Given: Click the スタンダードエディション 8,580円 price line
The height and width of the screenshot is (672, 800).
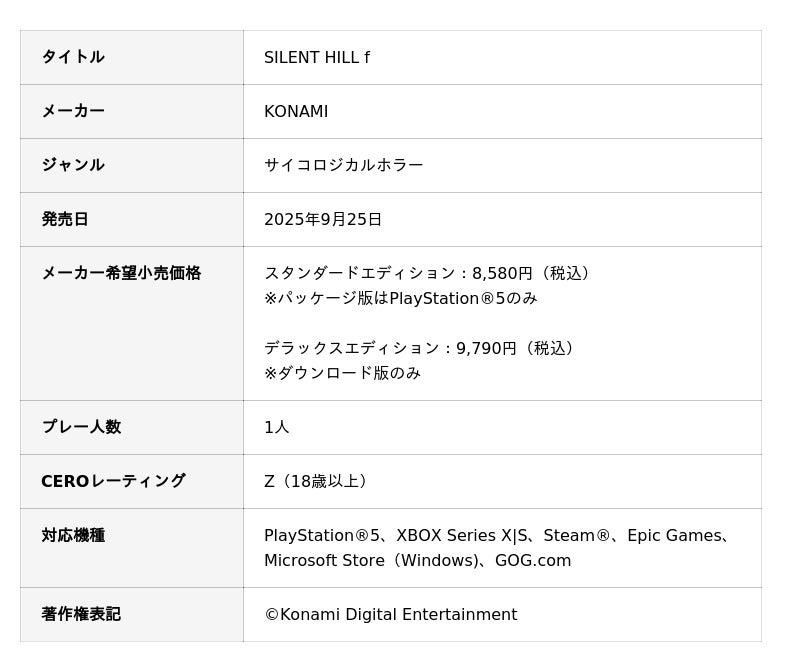Looking at the screenshot, I should click(x=427, y=273).
